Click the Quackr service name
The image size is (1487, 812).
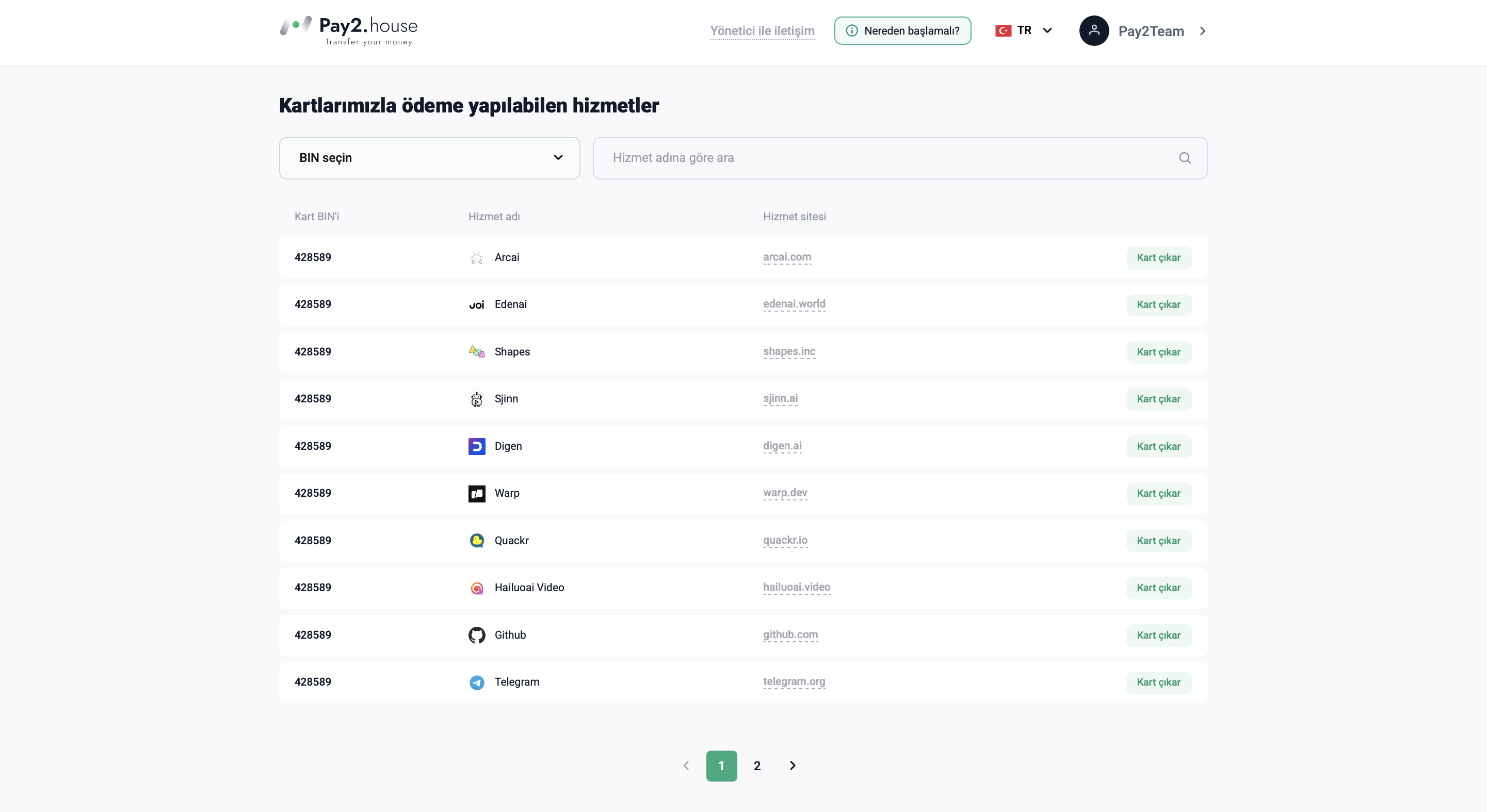coord(511,541)
